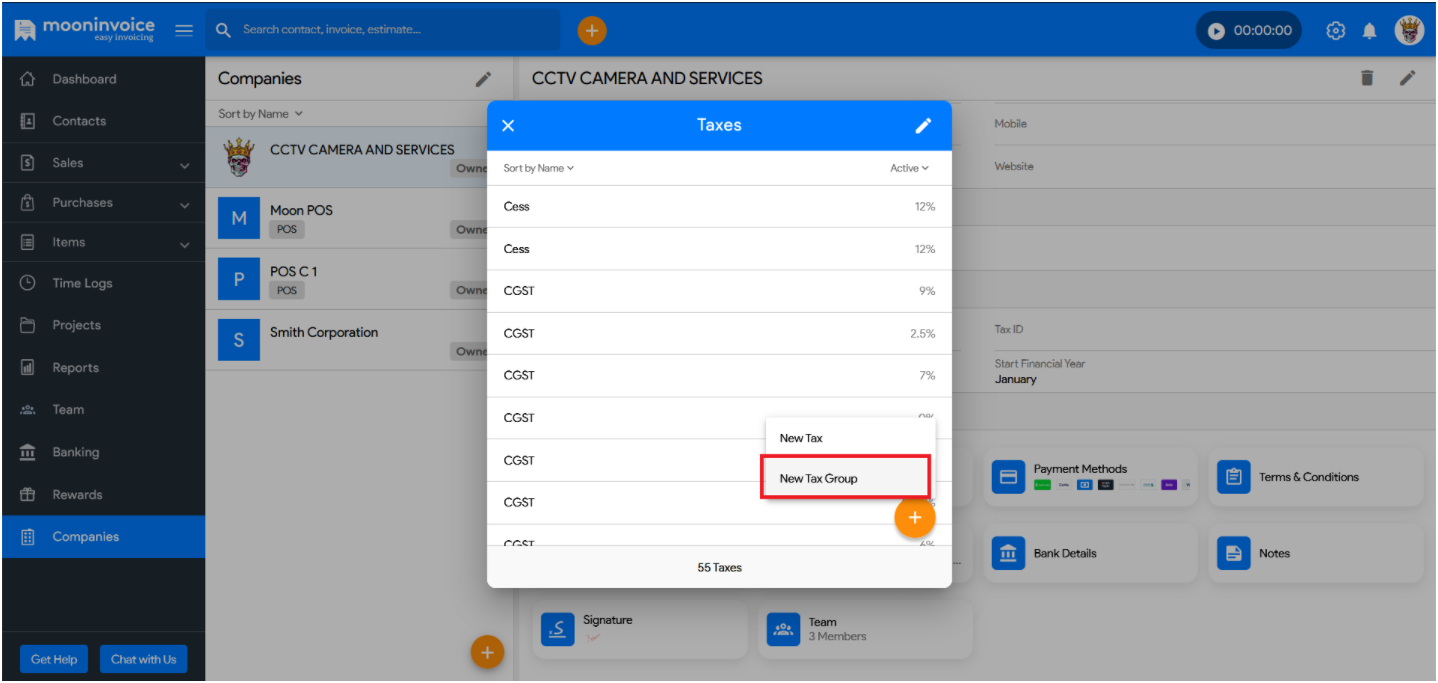Open the orange quick-add plus in the top bar

click(592, 31)
